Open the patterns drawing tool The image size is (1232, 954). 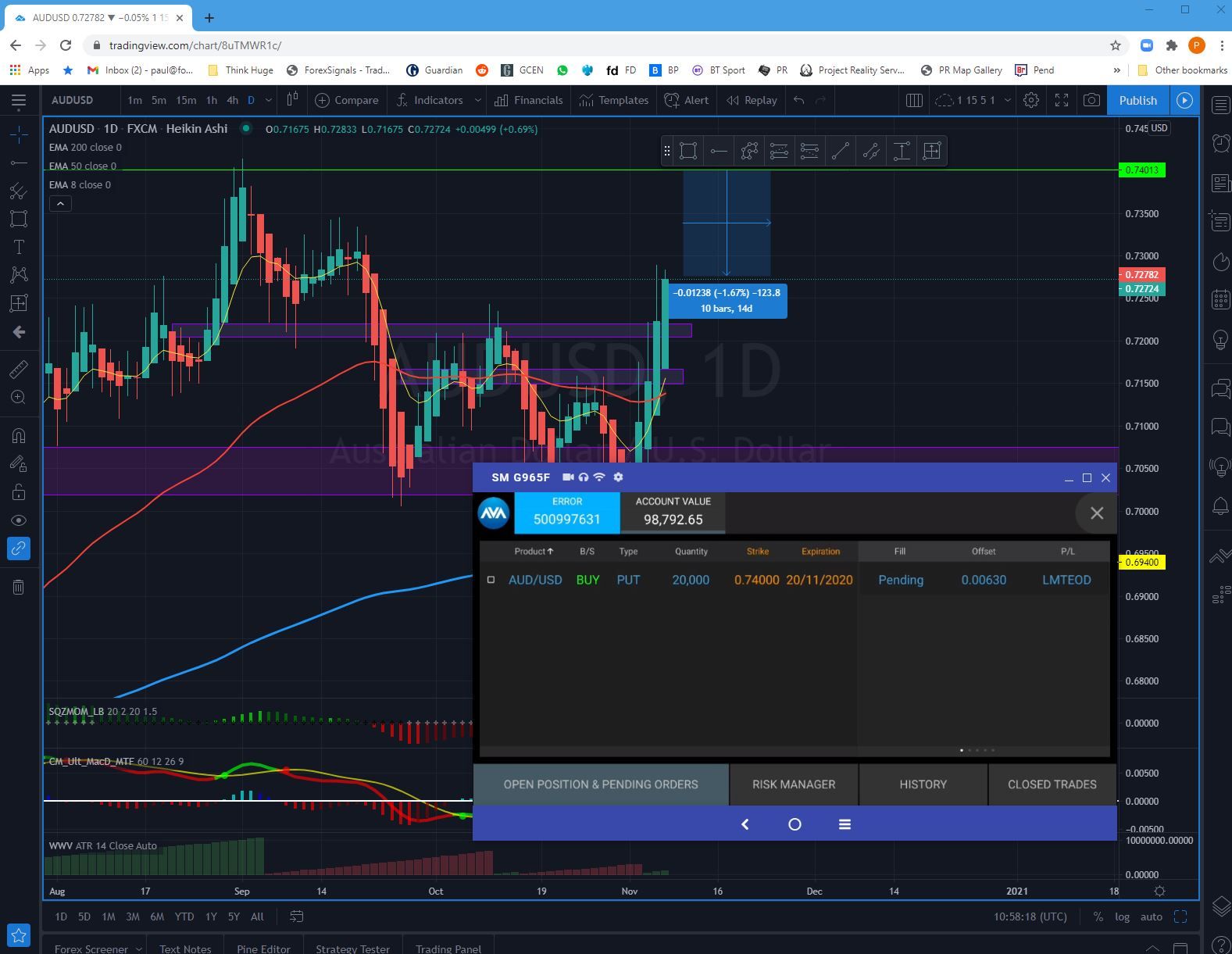click(x=19, y=275)
